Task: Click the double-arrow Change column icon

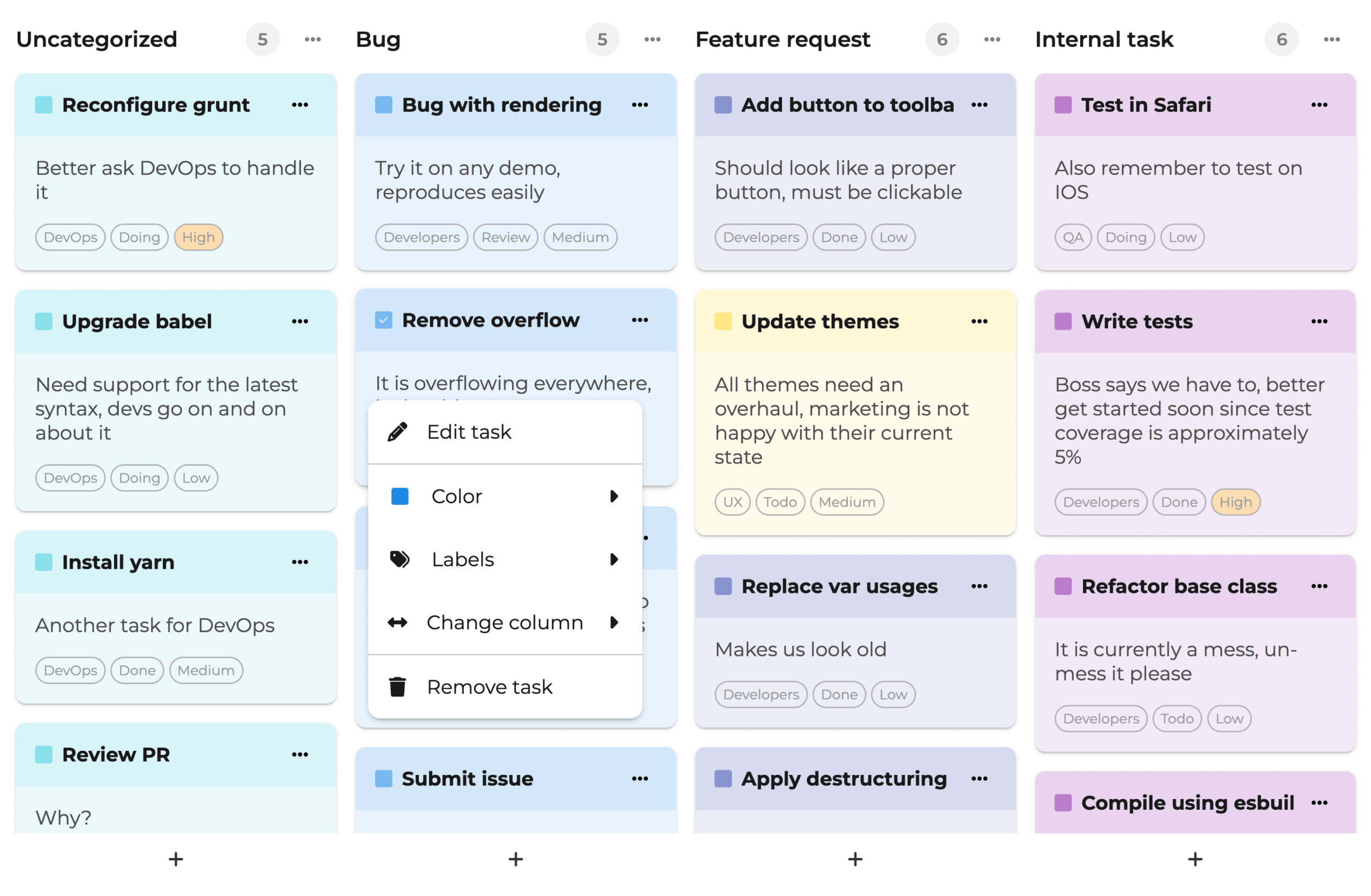Action: [x=397, y=622]
